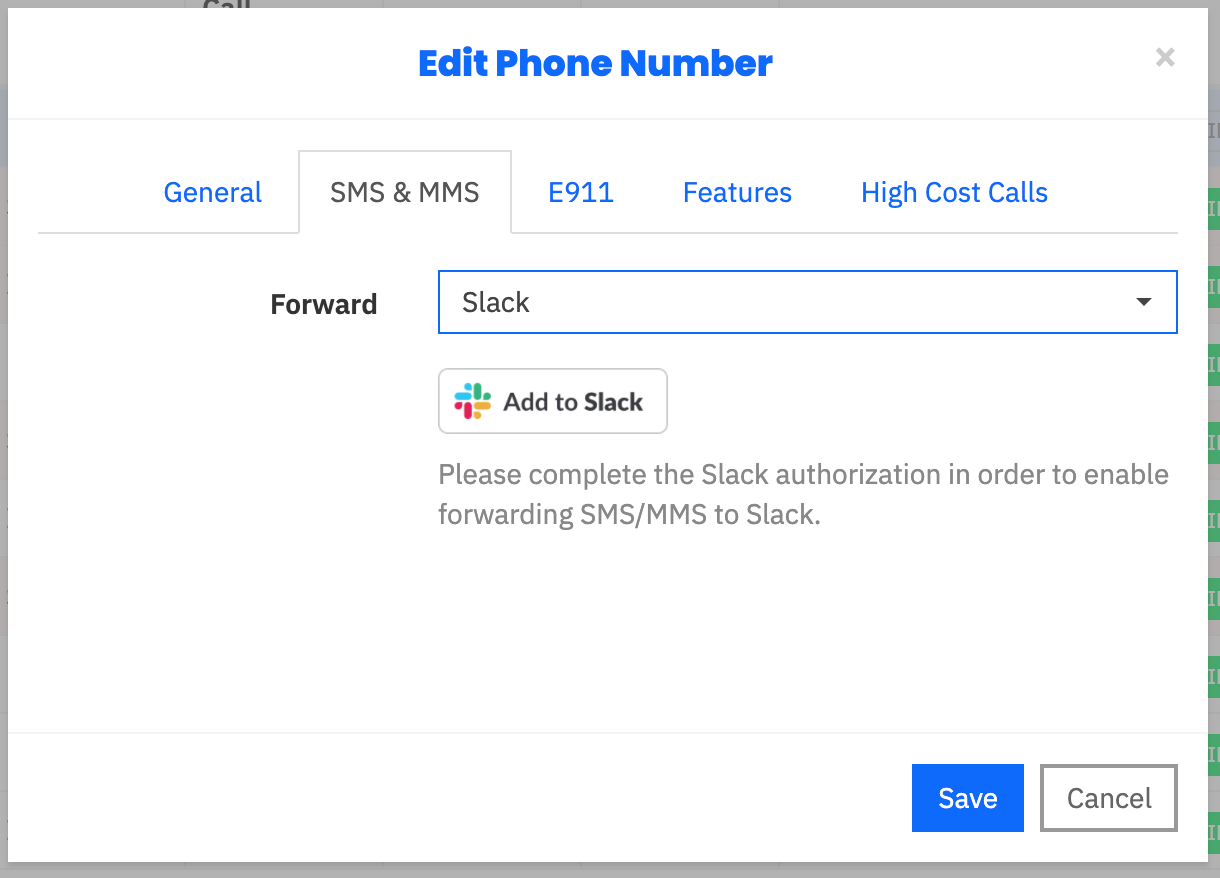
Task: Click the Call column header behind dialog
Action: [x=227, y=4]
